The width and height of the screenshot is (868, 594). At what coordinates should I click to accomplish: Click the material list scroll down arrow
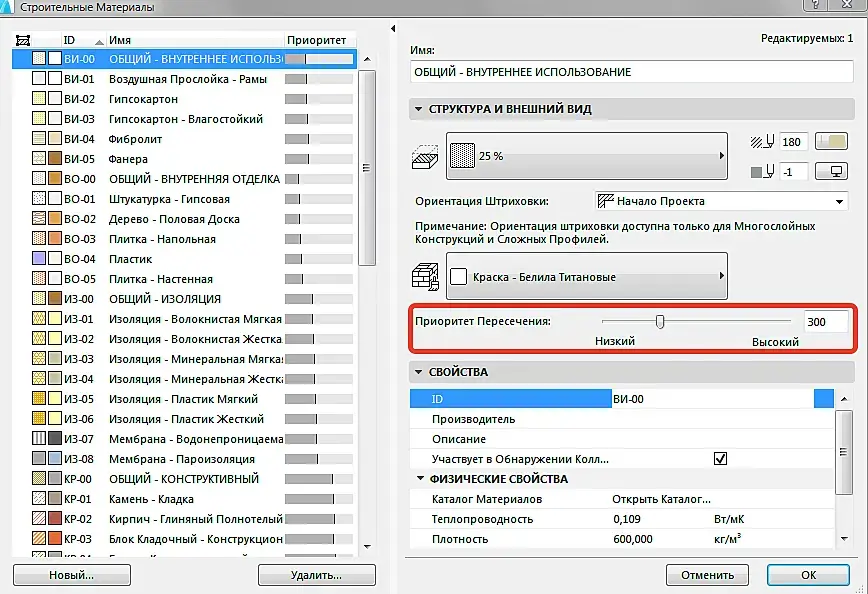[367, 546]
